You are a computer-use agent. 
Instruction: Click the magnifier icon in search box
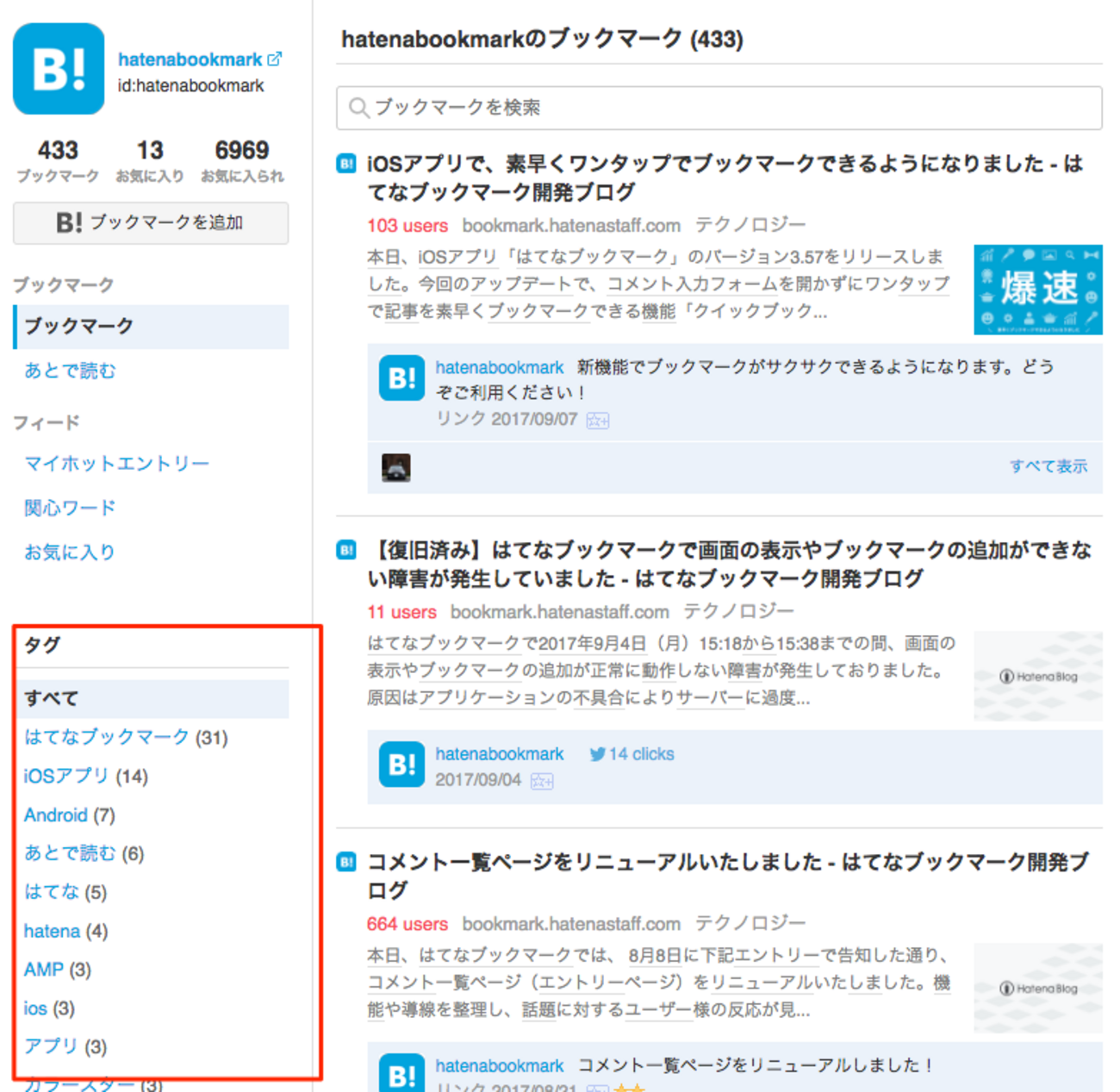tap(358, 108)
